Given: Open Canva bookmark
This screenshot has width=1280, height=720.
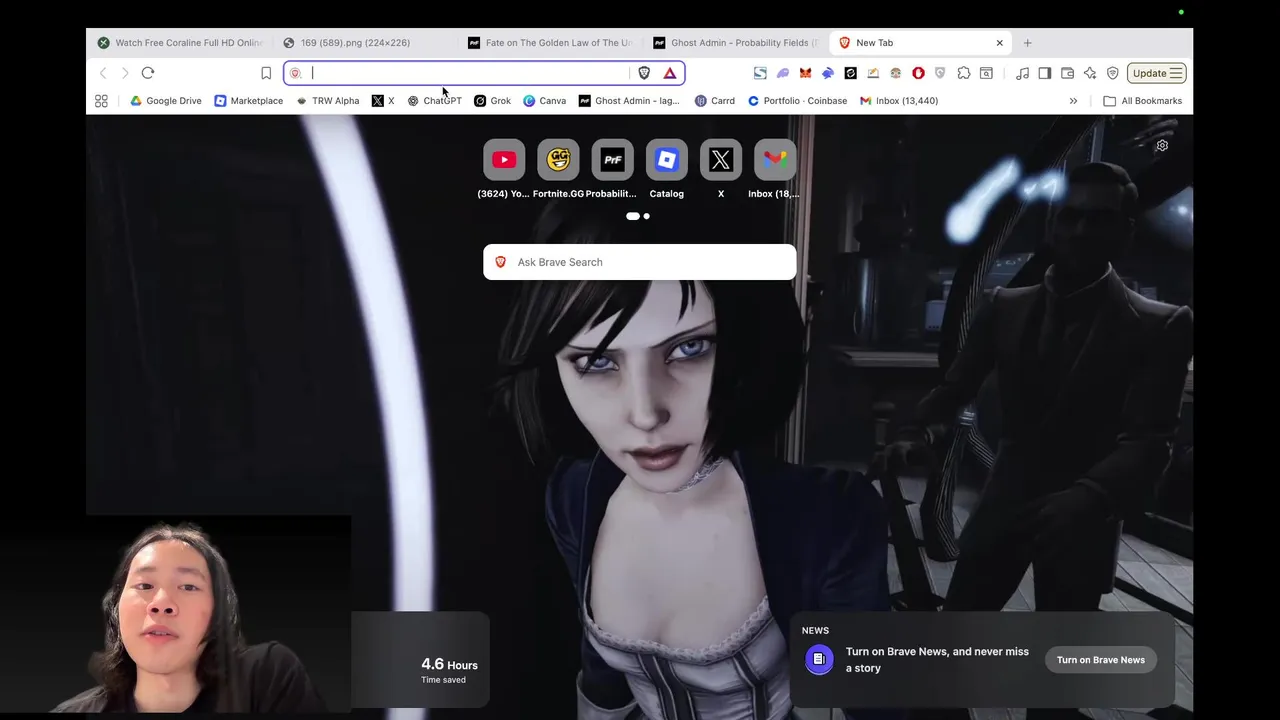Looking at the screenshot, I should pos(545,101).
